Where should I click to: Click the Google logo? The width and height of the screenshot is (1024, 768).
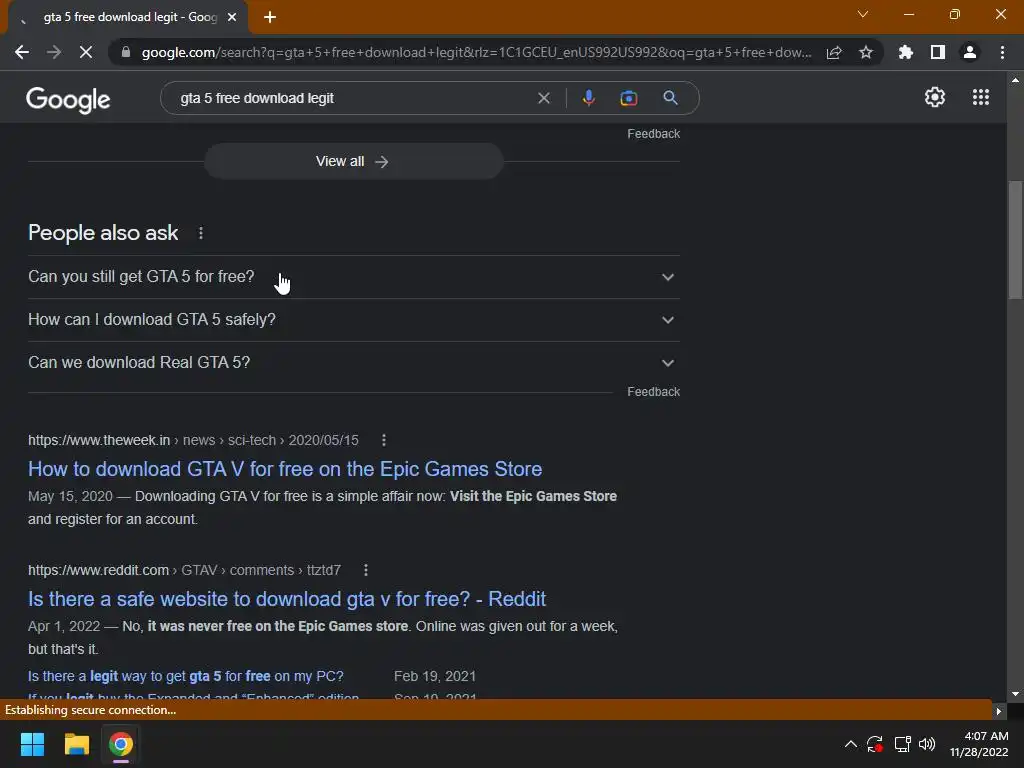pyautogui.click(x=68, y=99)
